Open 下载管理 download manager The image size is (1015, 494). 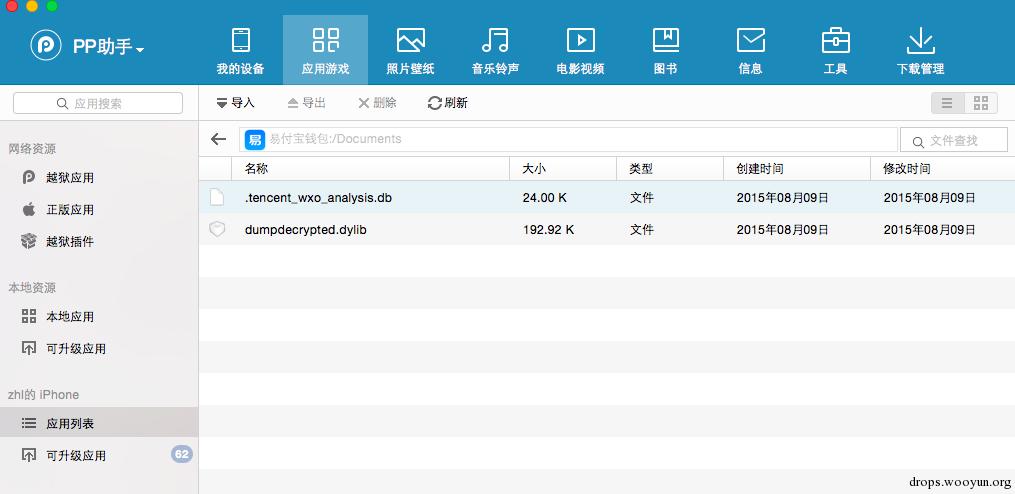[920, 51]
